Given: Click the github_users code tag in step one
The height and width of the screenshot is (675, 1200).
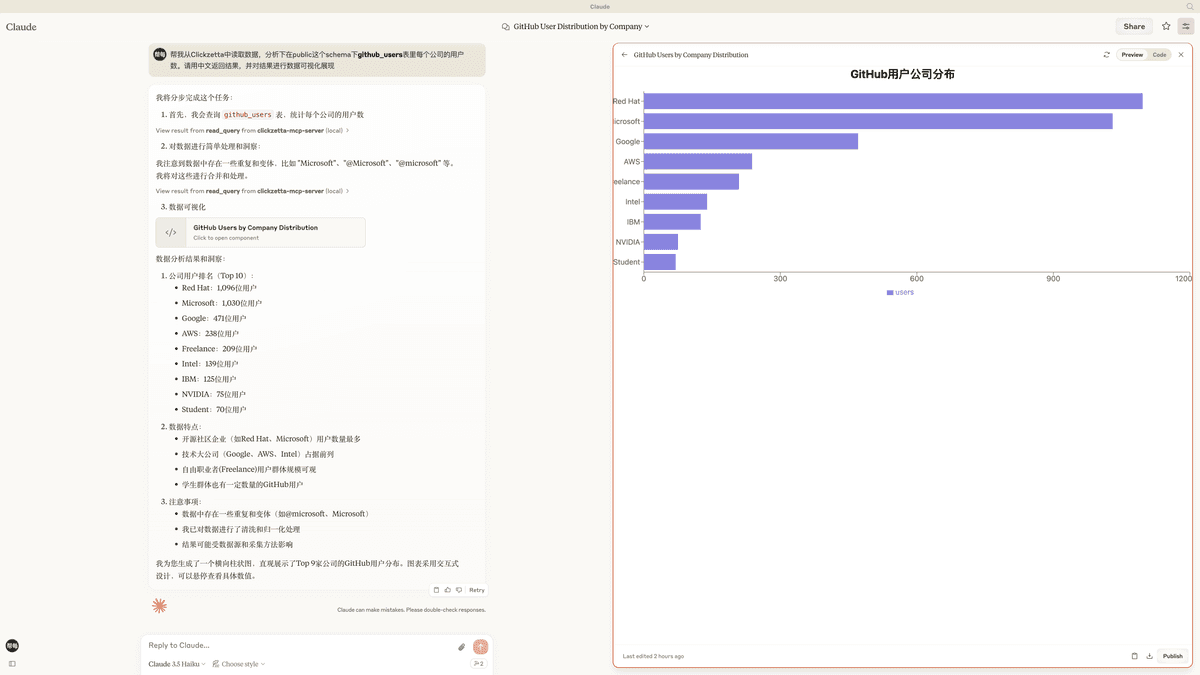Looking at the screenshot, I should click(x=248, y=115).
